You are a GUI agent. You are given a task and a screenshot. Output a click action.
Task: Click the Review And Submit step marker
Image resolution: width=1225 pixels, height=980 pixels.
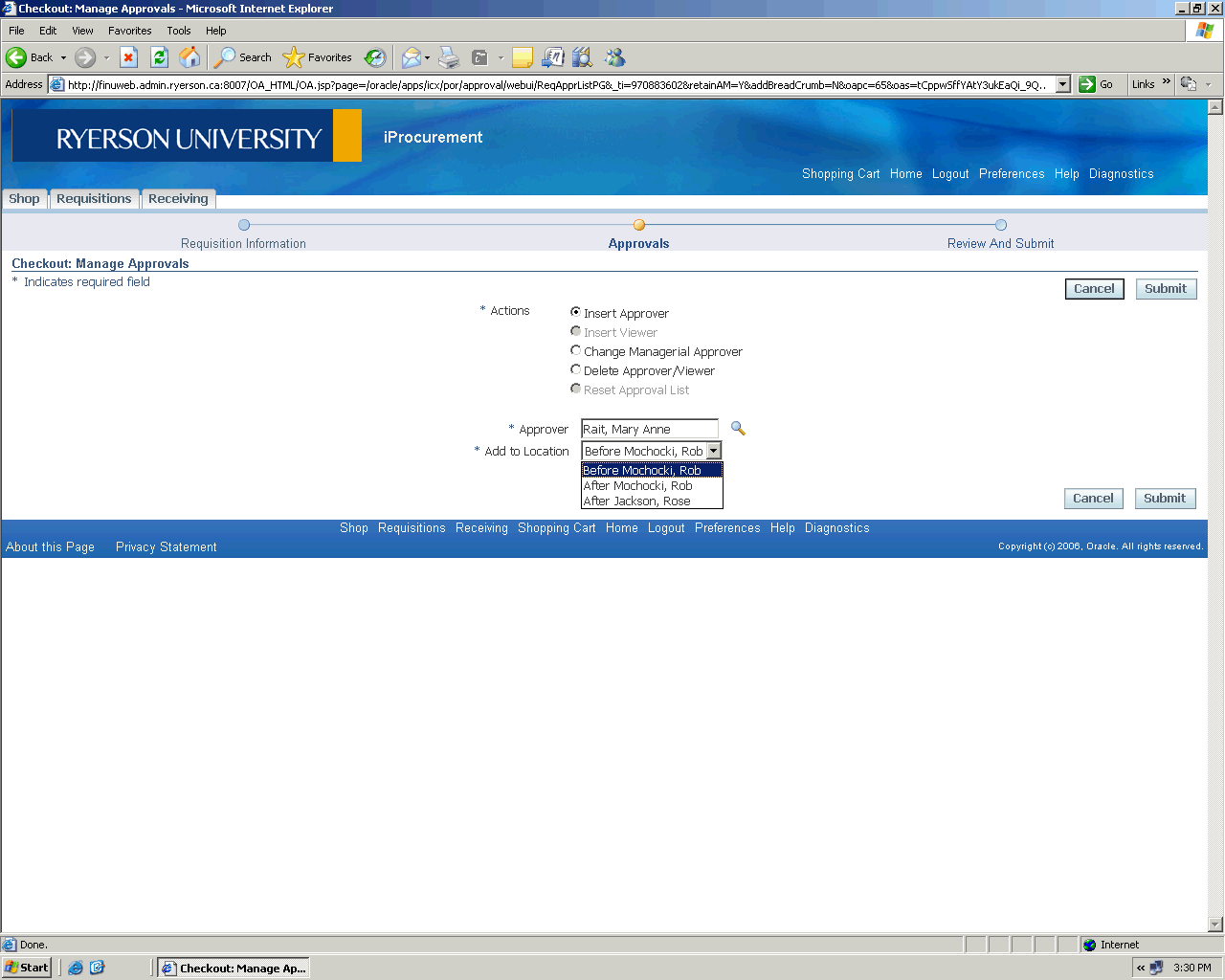[1000, 226]
